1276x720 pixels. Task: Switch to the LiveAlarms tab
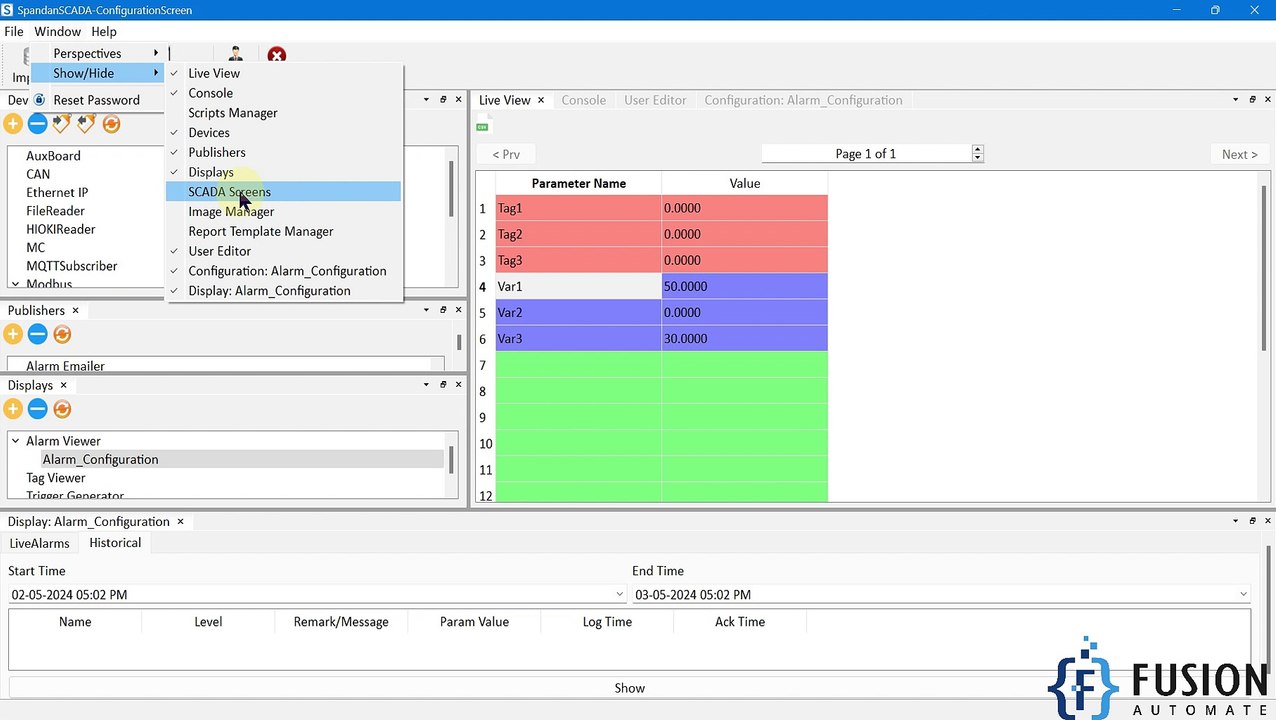pyautogui.click(x=40, y=543)
